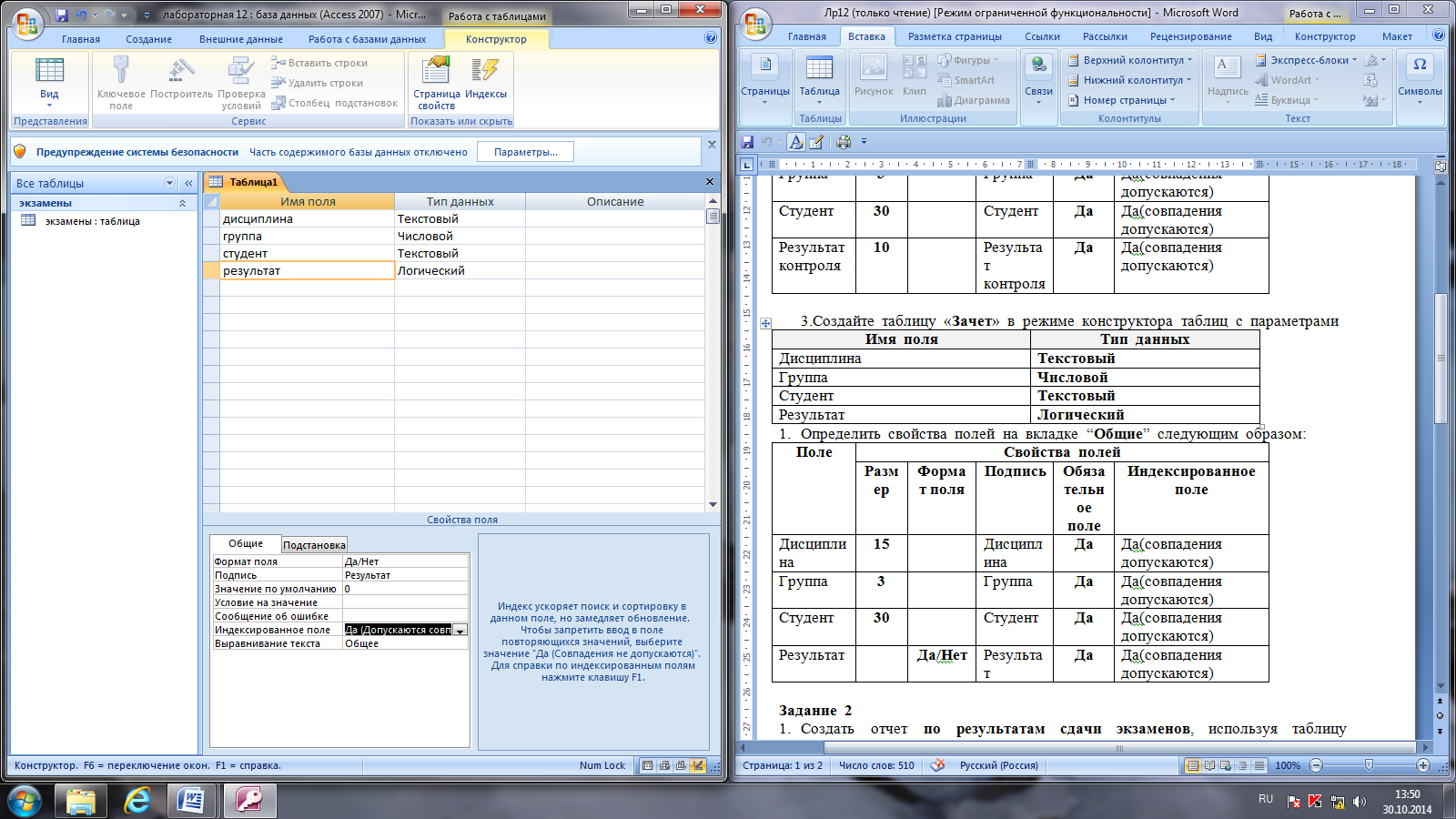Open the Индексированное поле dropdown arrow
The height and width of the screenshot is (819, 1456).
point(460,630)
